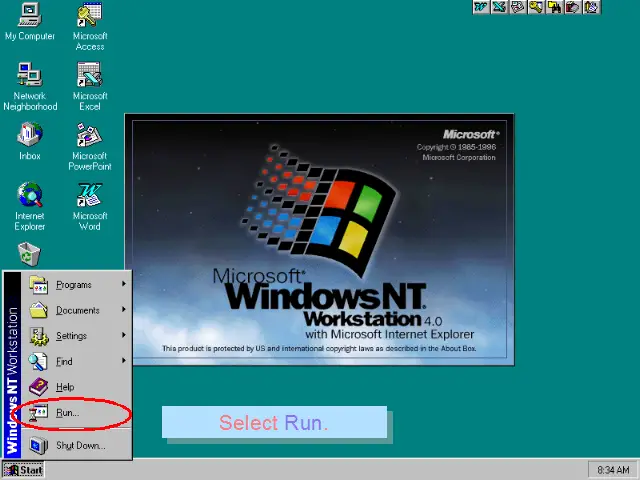
Task: Click the Start button on the taskbar
Action: (23, 470)
